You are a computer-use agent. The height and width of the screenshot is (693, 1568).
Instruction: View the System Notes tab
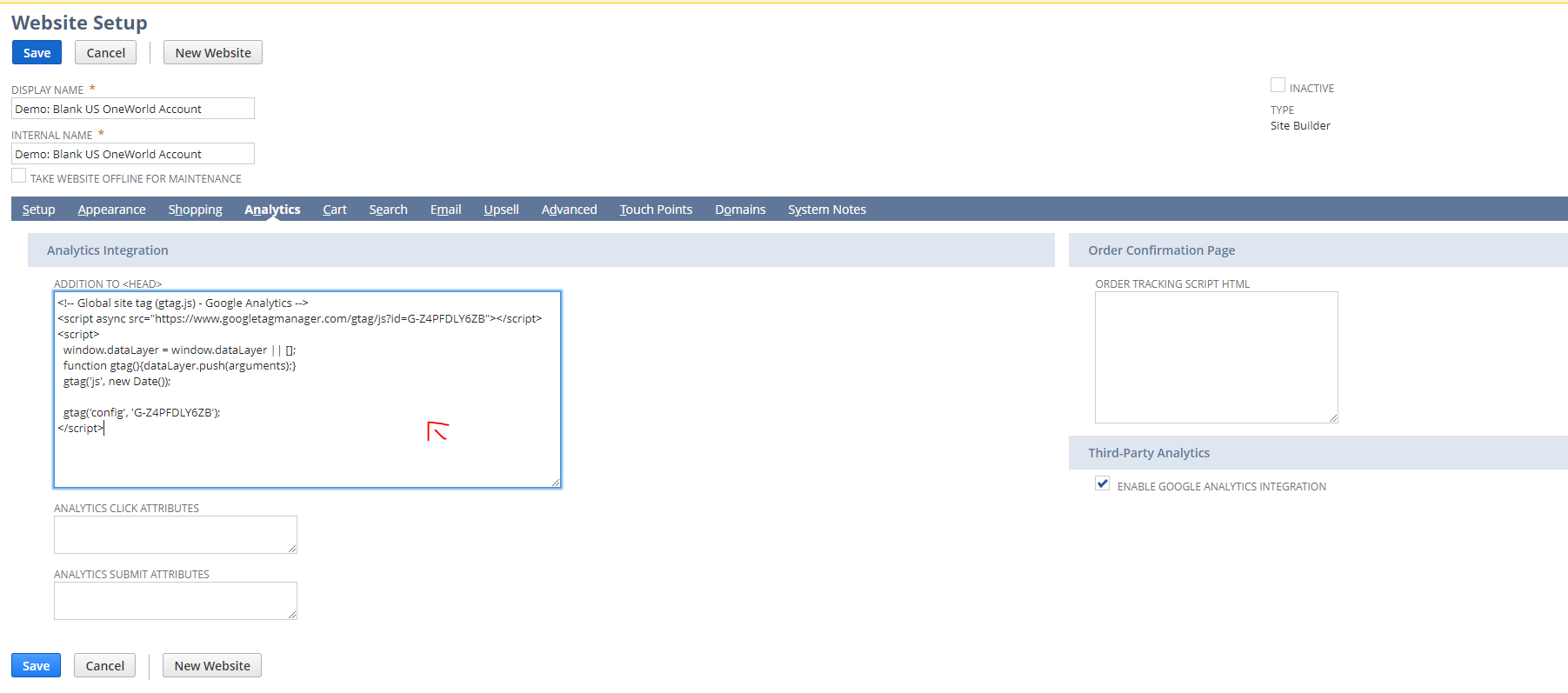[x=827, y=210]
